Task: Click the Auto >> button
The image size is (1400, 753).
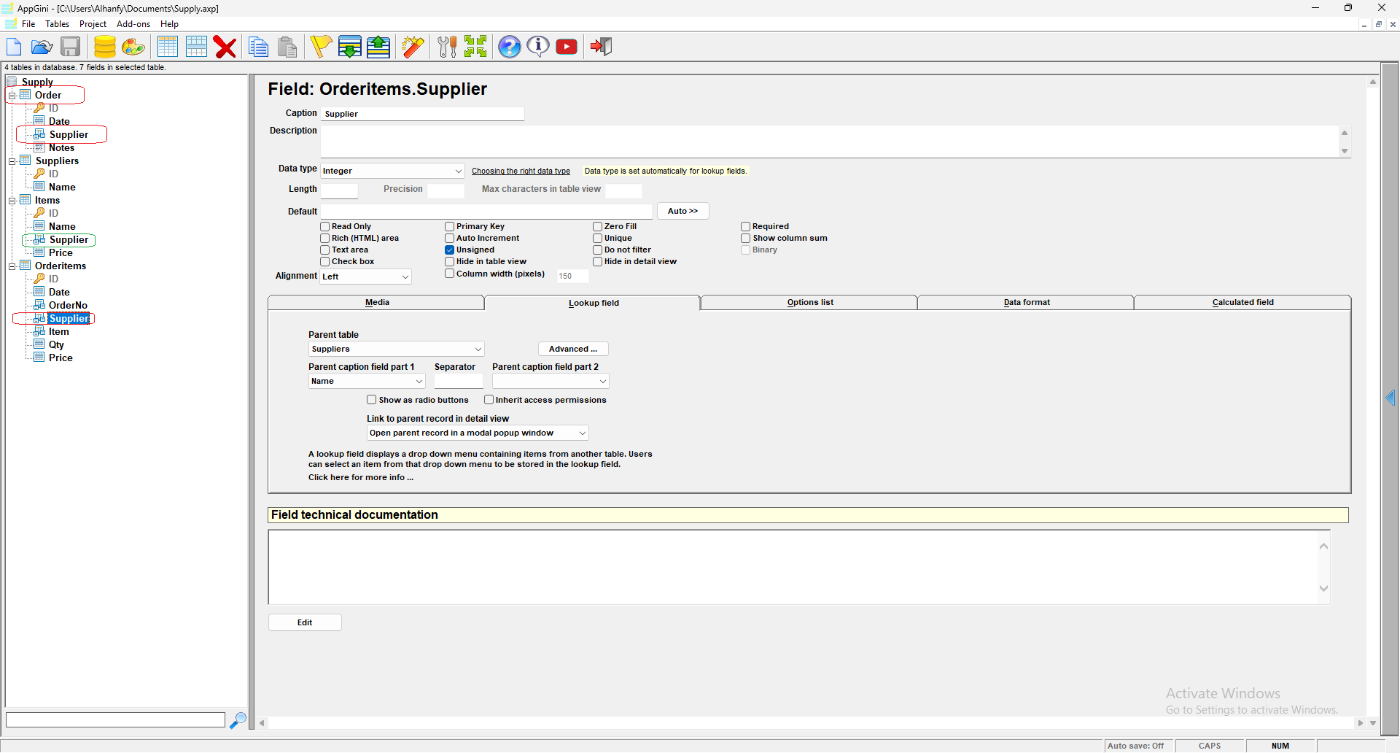Action: pyautogui.click(x=683, y=211)
